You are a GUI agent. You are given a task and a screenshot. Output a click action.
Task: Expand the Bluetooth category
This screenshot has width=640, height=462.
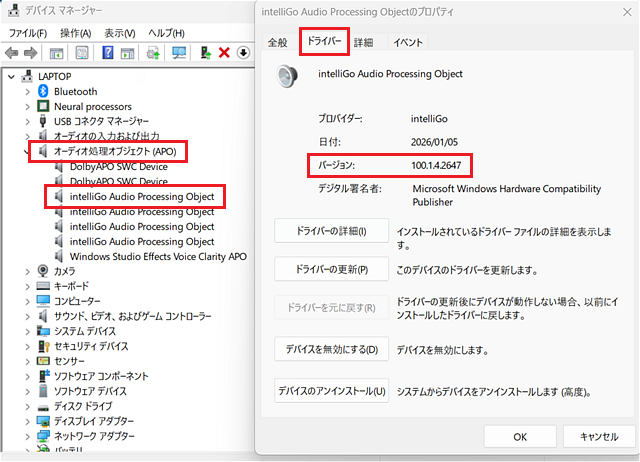[x=27, y=92]
